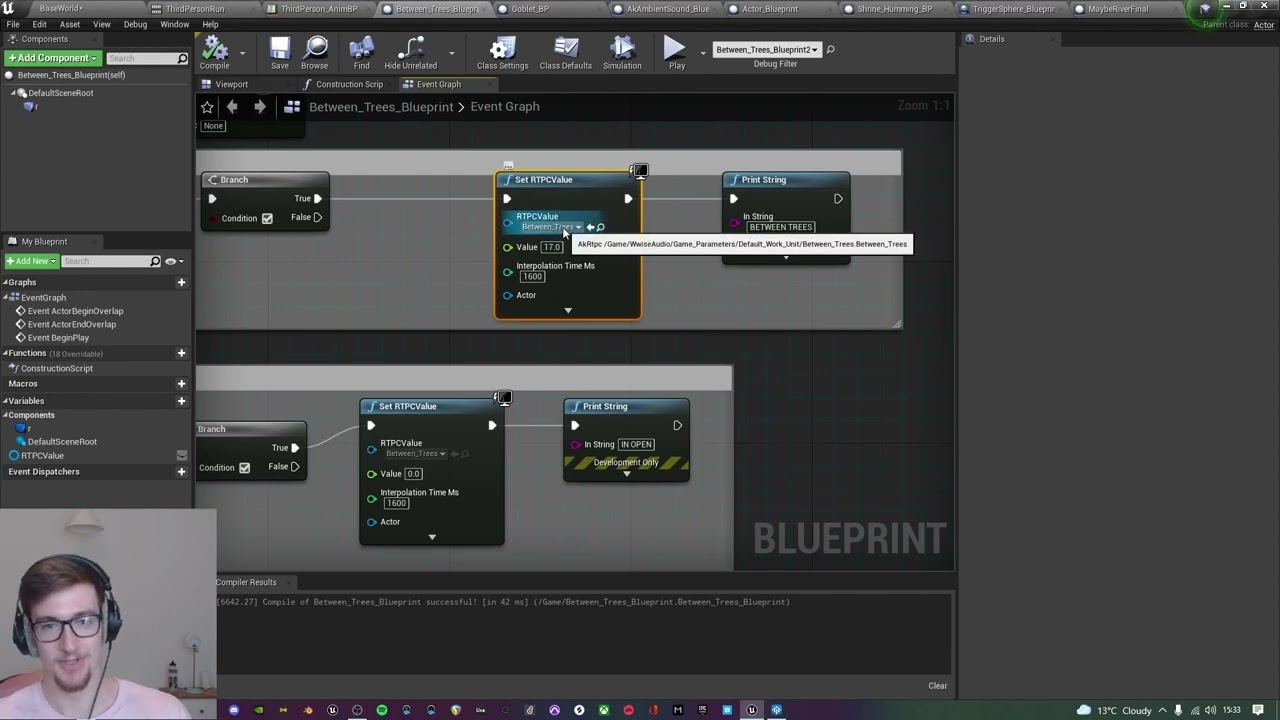Collapse the Graphs section
The width and height of the screenshot is (1280, 720).
(4, 282)
